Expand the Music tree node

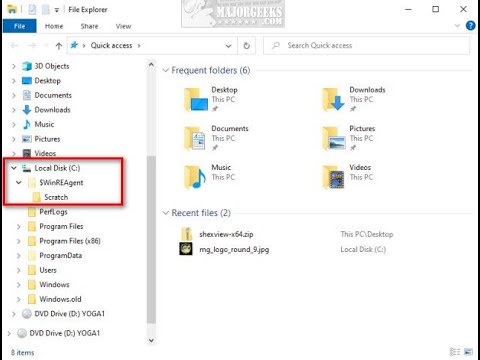tap(14, 124)
